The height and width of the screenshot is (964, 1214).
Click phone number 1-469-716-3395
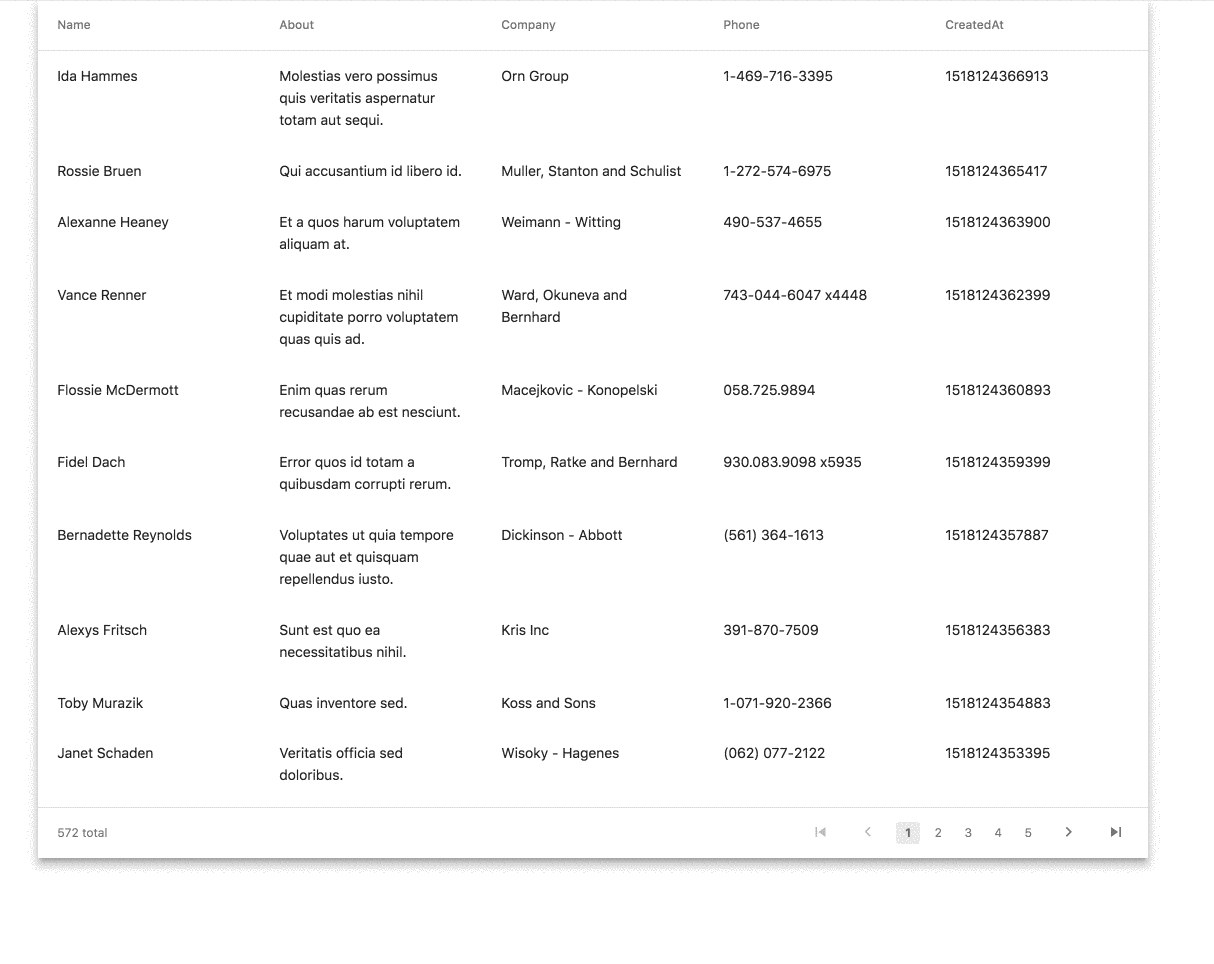[778, 76]
